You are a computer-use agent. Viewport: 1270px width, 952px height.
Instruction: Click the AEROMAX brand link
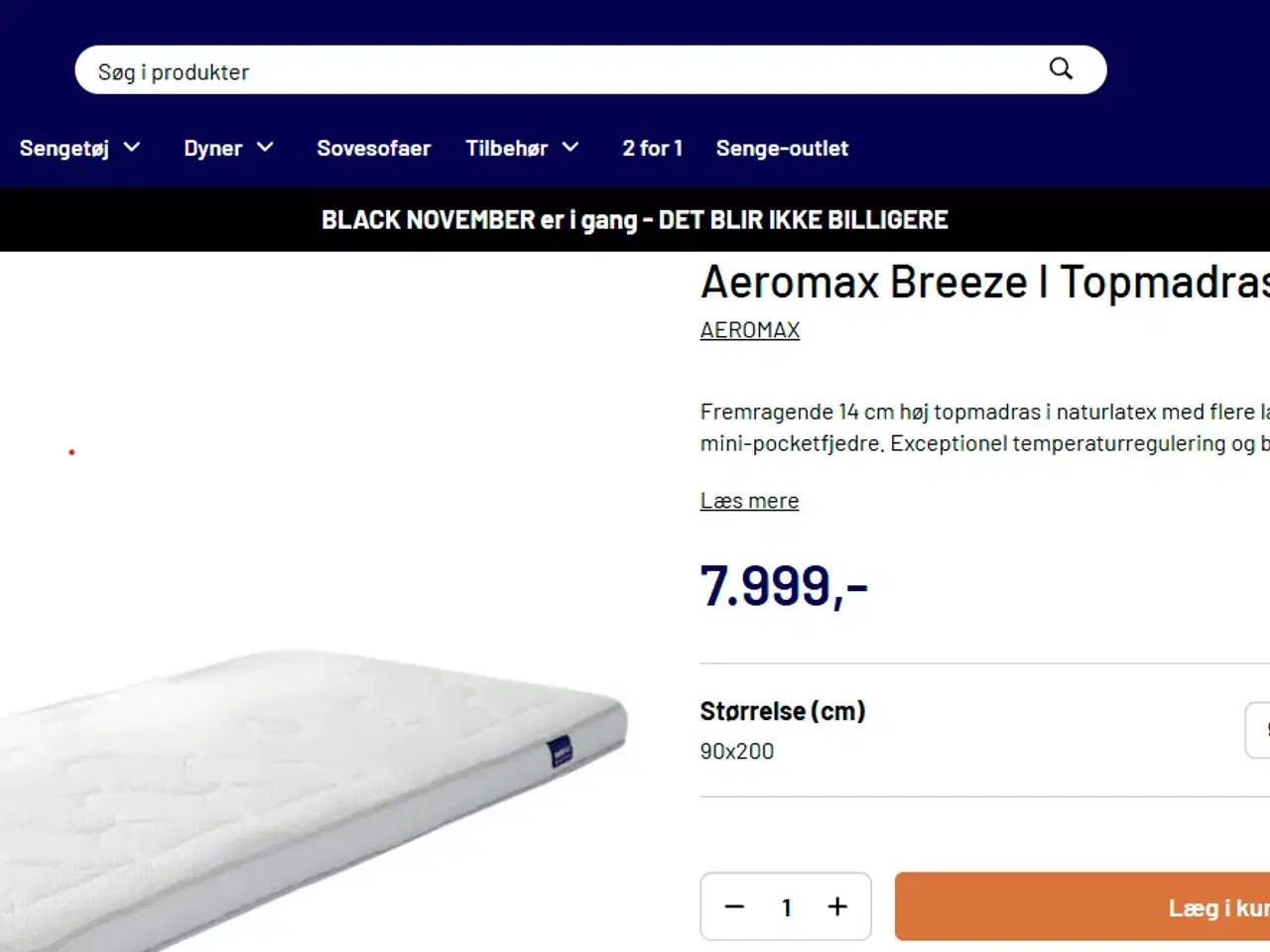pyautogui.click(x=750, y=329)
